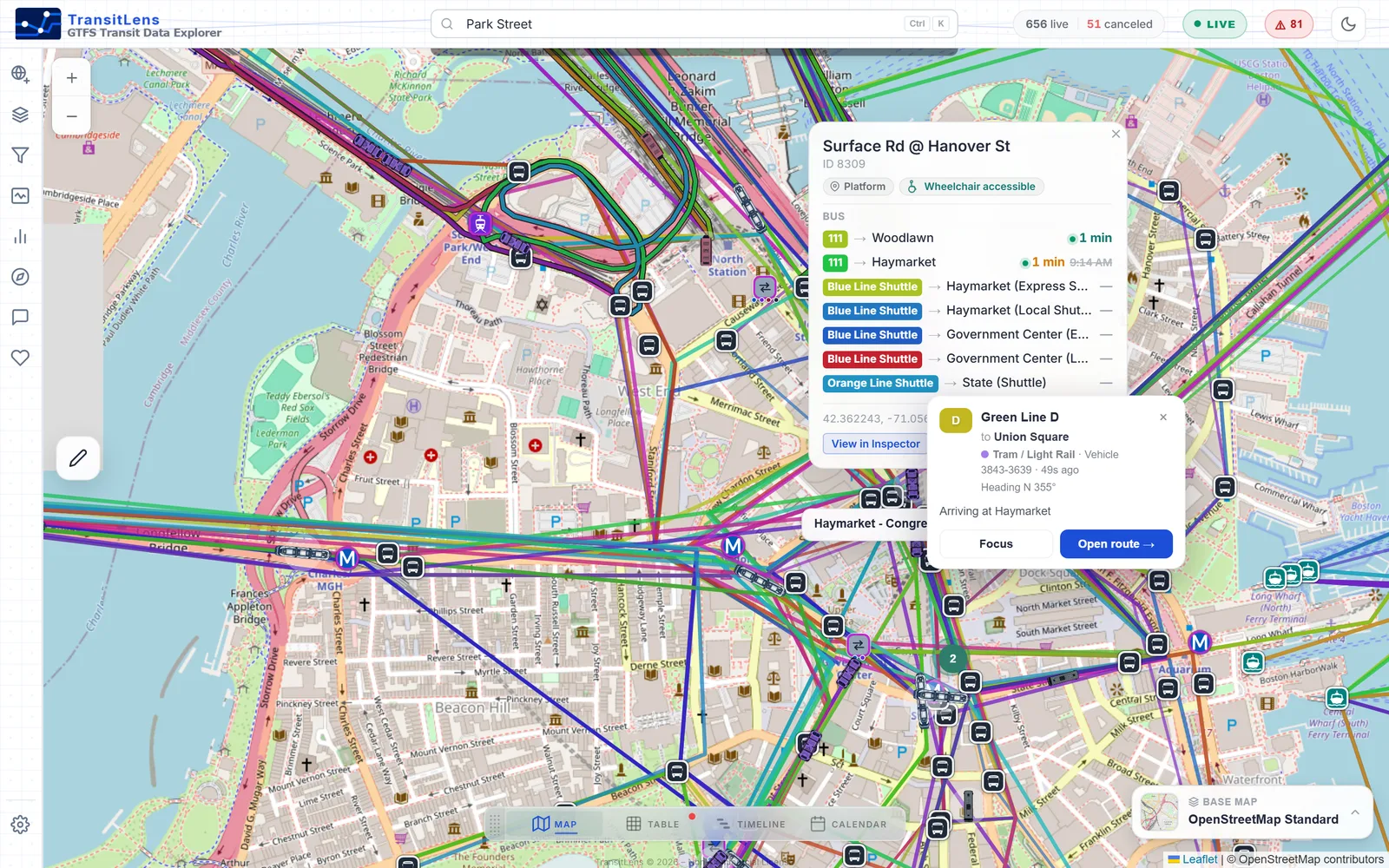Open the Leaflet attribution link
The width and height of the screenshot is (1389, 868).
[1200, 859]
